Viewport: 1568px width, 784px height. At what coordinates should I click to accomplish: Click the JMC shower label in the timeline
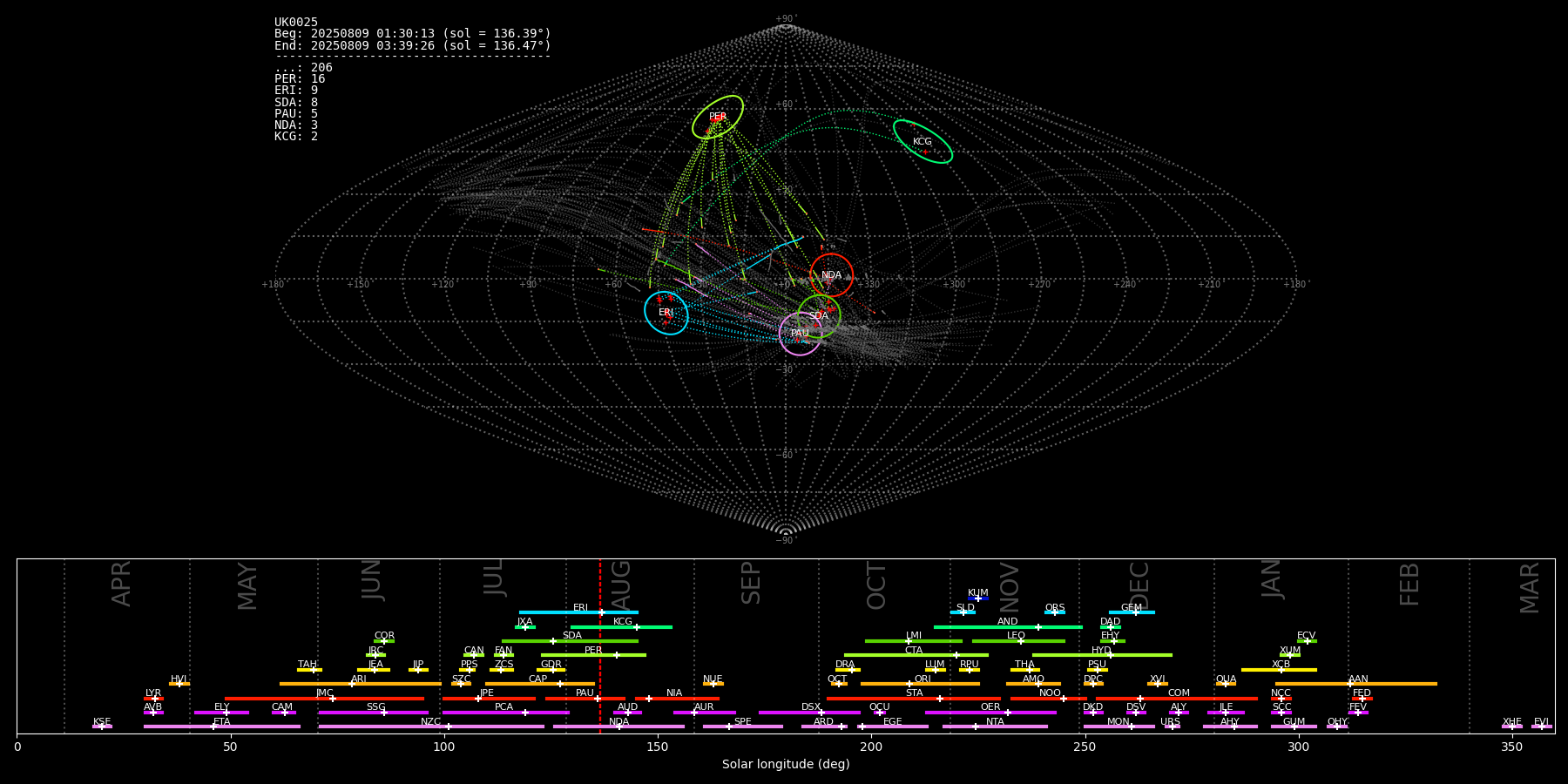click(x=325, y=693)
